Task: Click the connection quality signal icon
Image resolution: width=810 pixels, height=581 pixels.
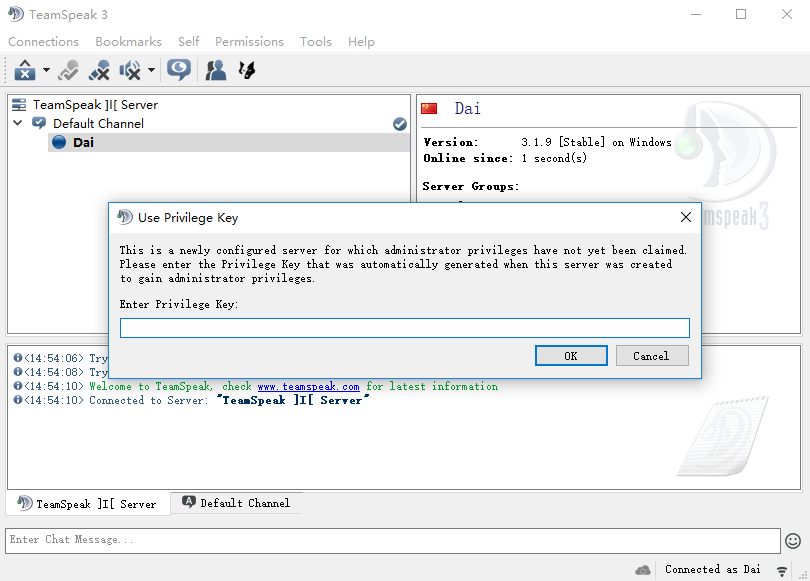Action: [781, 570]
